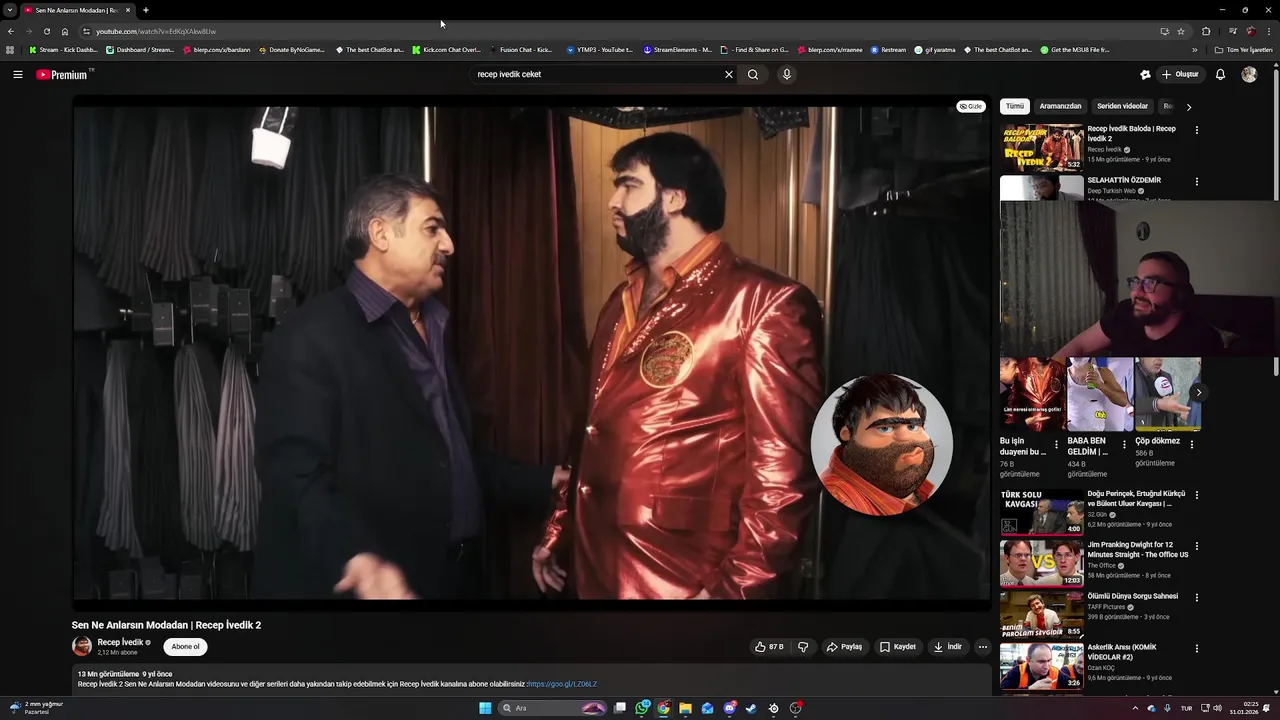
Task: Hide the overlay with the Gizle toggle
Action: pyautogui.click(x=970, y=106)
